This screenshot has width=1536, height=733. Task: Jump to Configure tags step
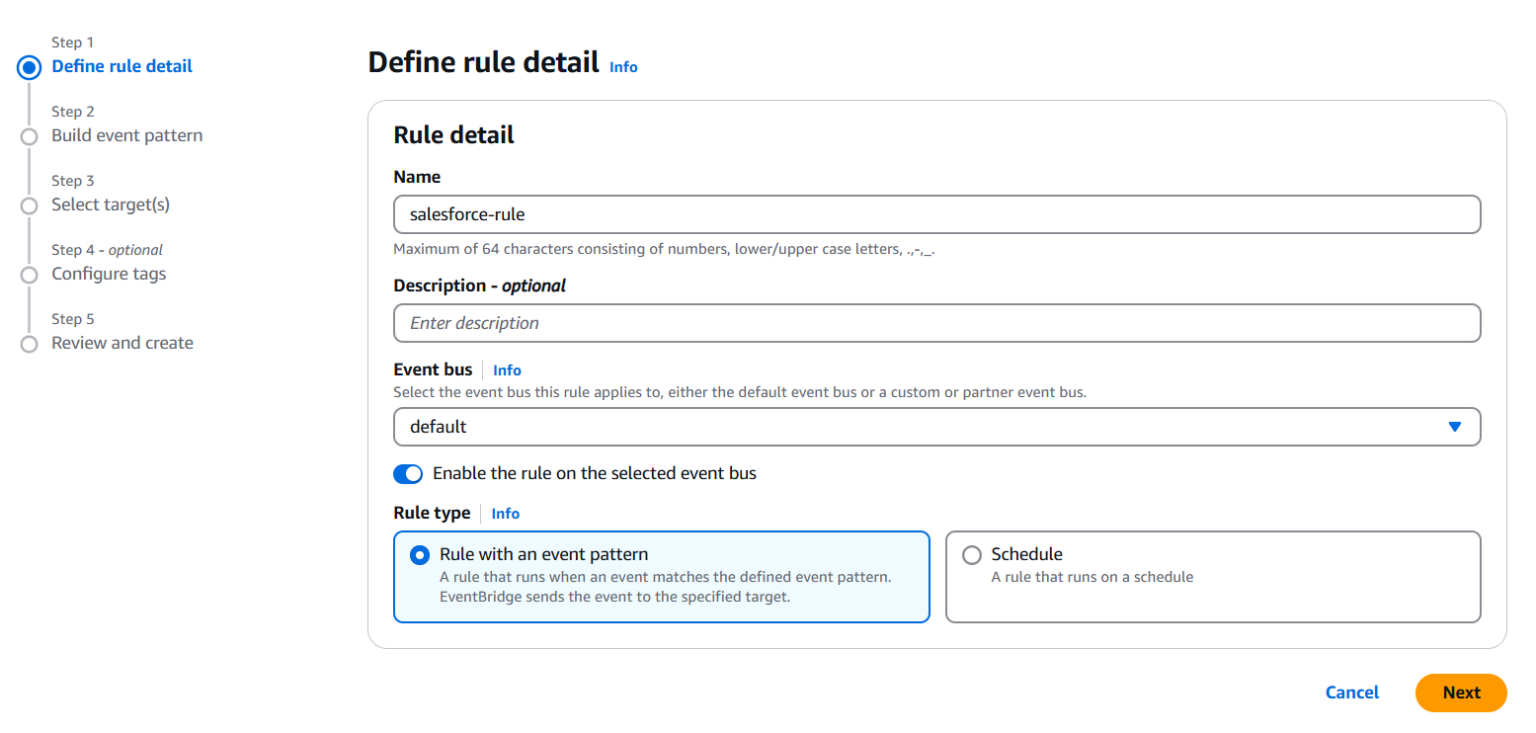click(x=109, y=274)
